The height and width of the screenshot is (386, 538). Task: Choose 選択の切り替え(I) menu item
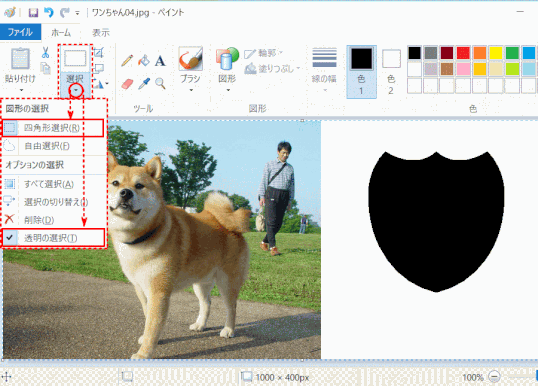tap(54, 202)
